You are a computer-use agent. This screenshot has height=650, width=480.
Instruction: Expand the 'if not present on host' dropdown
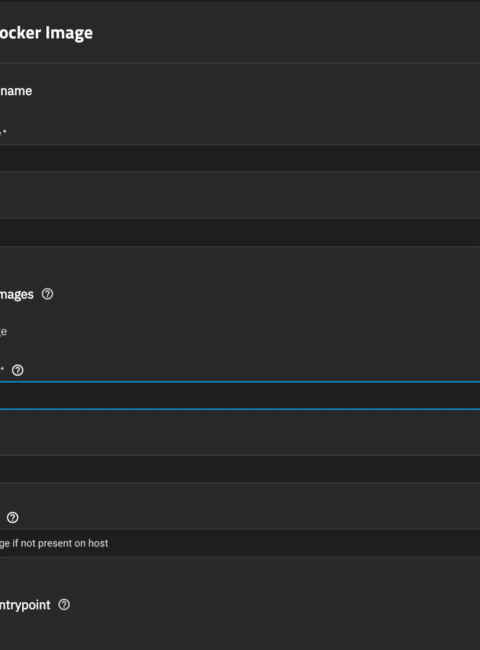point(240,543)
